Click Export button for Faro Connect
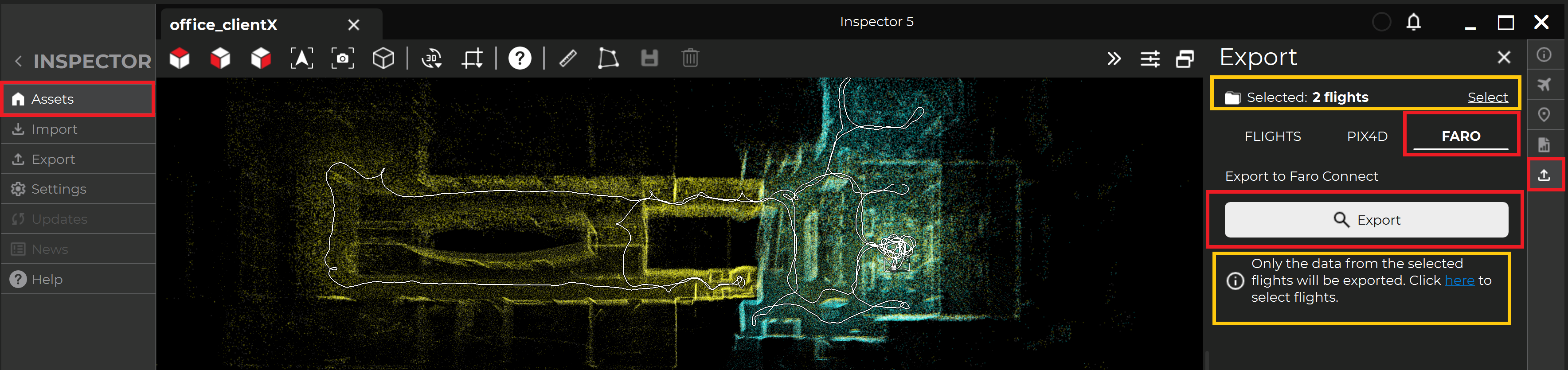1568x370 pixels. 1366,220
